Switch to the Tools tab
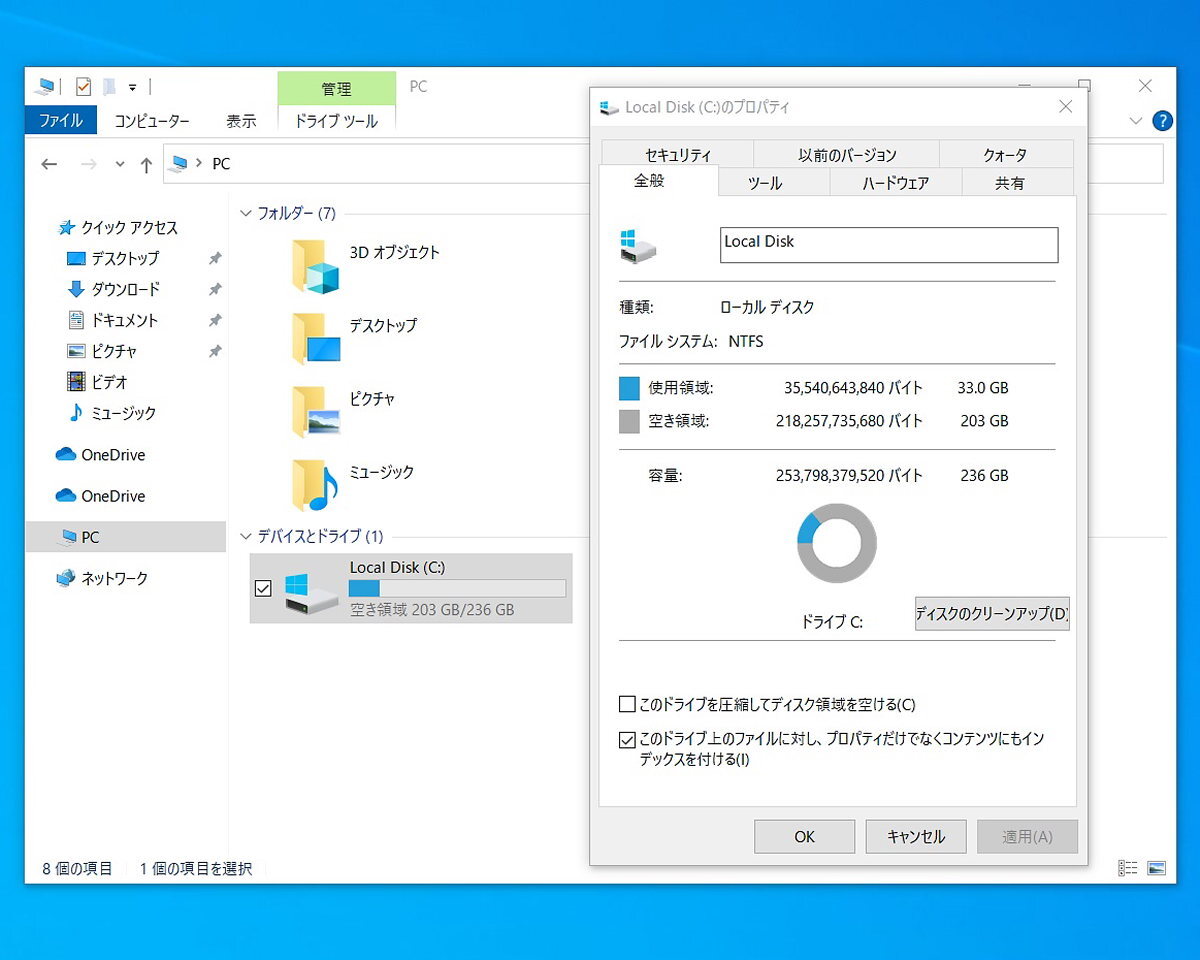Screen dimensions: 1200x960 coord(765,183)
